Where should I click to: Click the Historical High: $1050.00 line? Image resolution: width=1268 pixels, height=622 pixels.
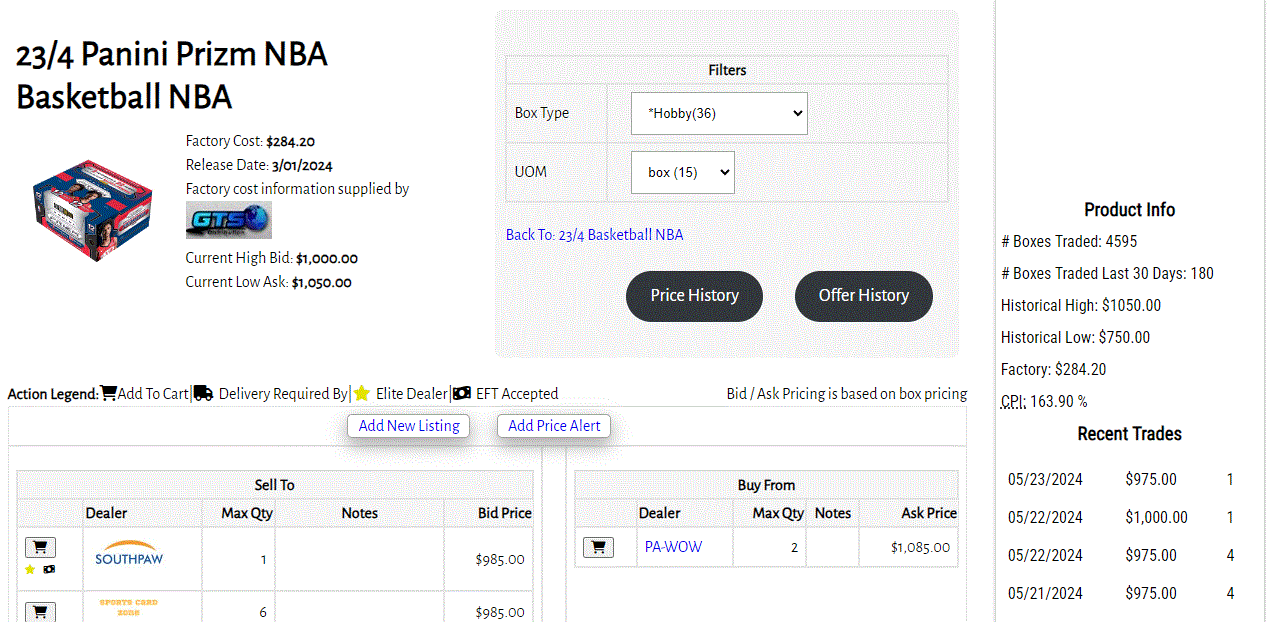tap(1081, 305)
